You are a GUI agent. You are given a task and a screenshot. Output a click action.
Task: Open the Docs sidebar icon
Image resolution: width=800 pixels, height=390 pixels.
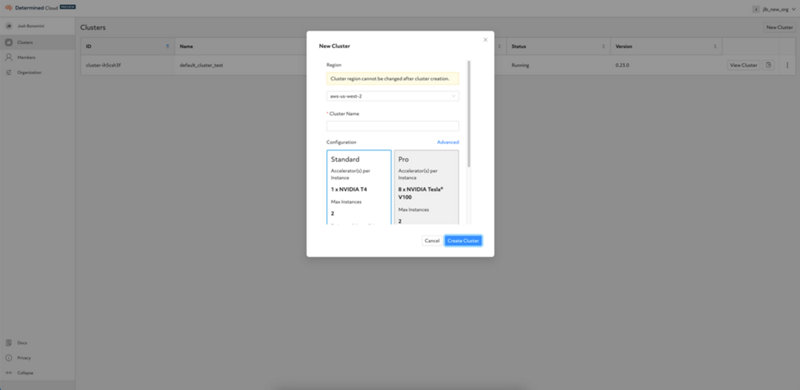pos(9,343)
